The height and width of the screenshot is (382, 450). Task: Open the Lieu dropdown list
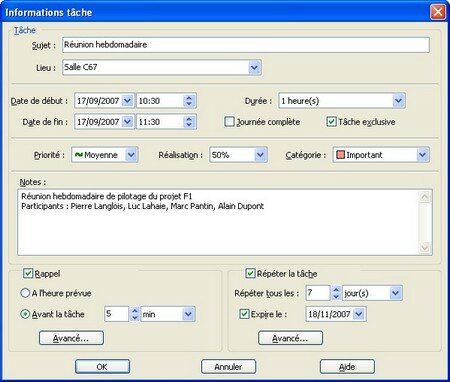click(x=254, y=68)
